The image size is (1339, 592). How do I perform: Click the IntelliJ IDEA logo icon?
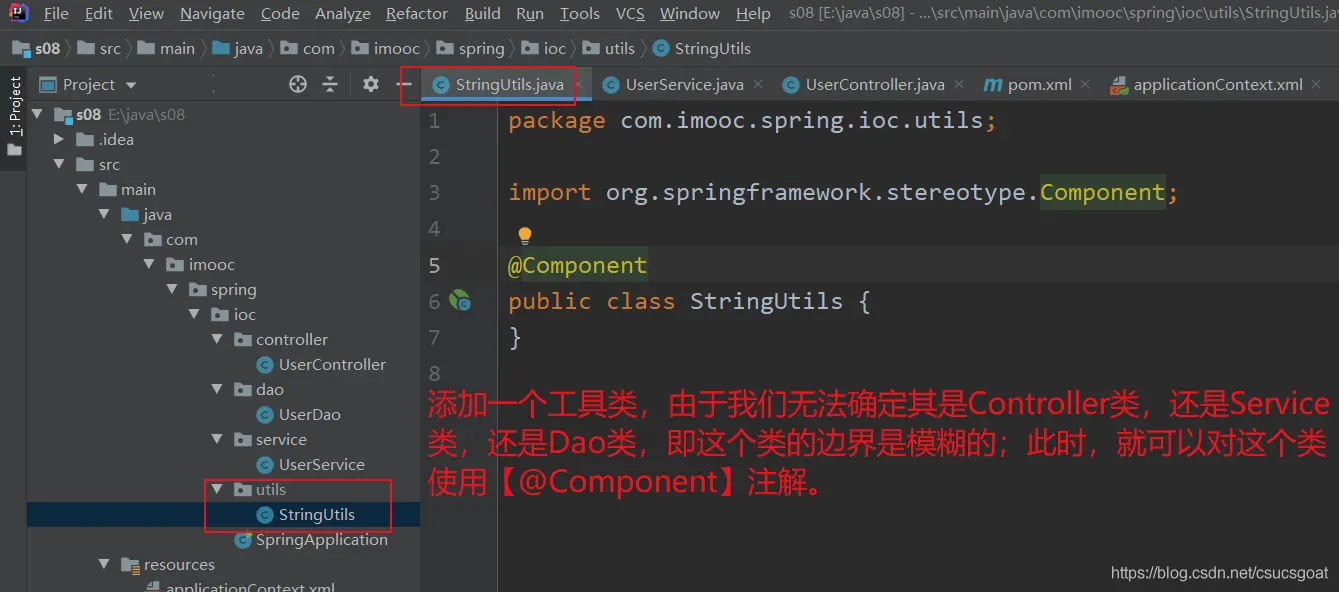coord(18,13)
